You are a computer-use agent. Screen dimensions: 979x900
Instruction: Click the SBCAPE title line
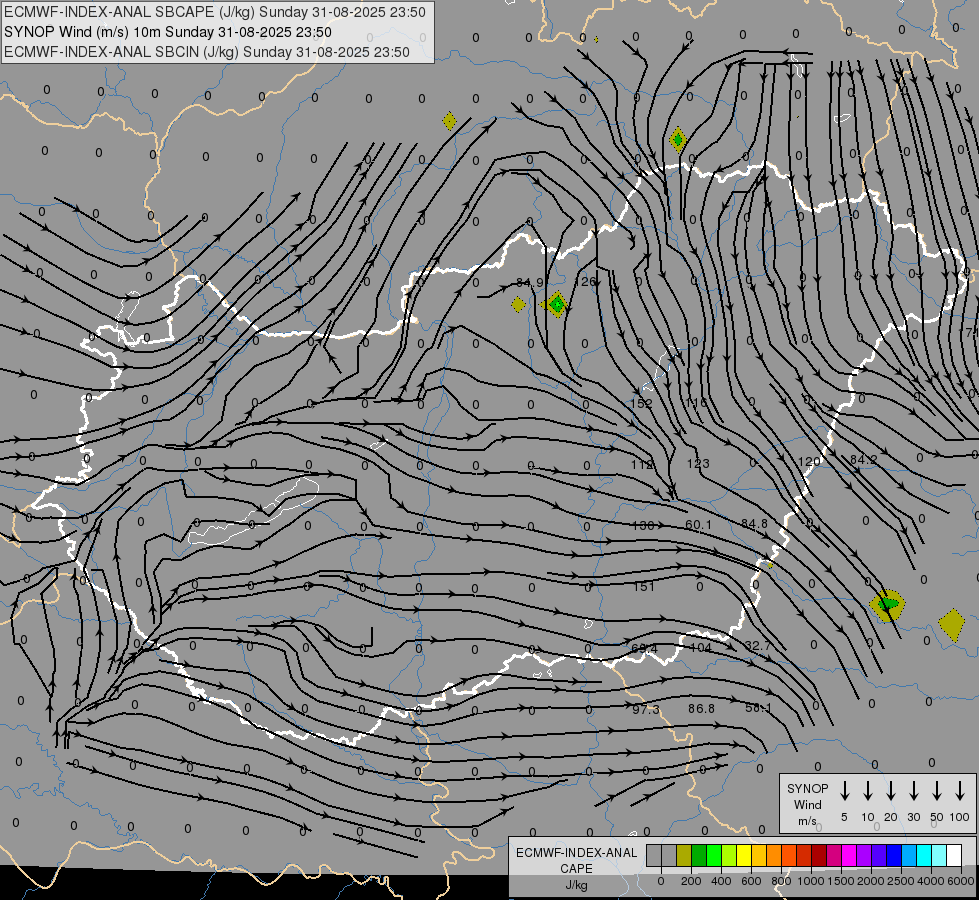tap(215, 12)
